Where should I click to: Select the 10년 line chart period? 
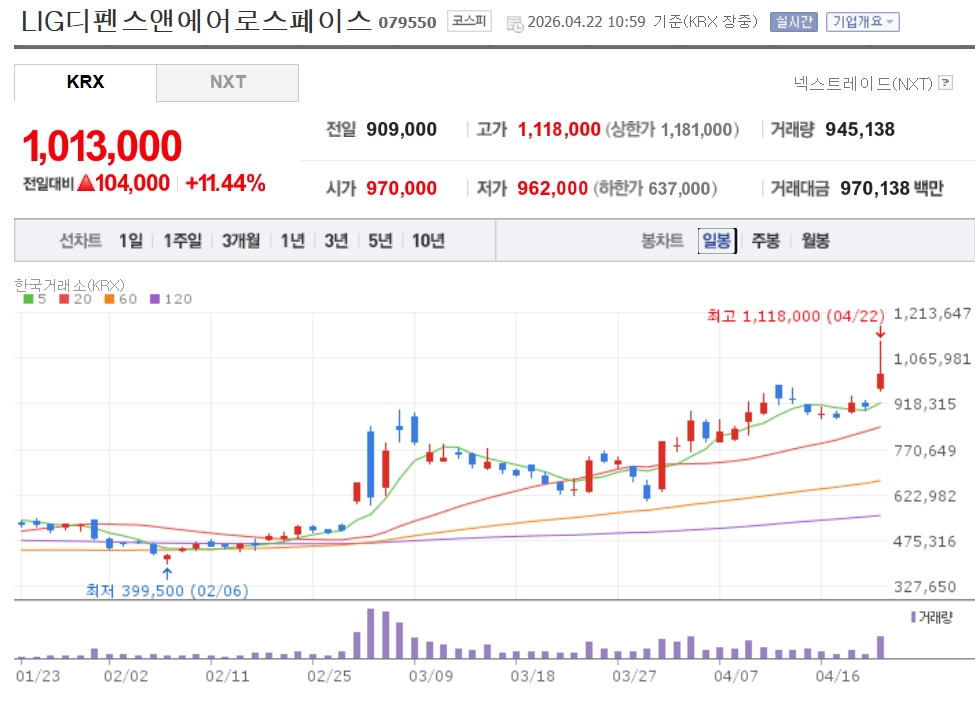[x=428, y=241]
